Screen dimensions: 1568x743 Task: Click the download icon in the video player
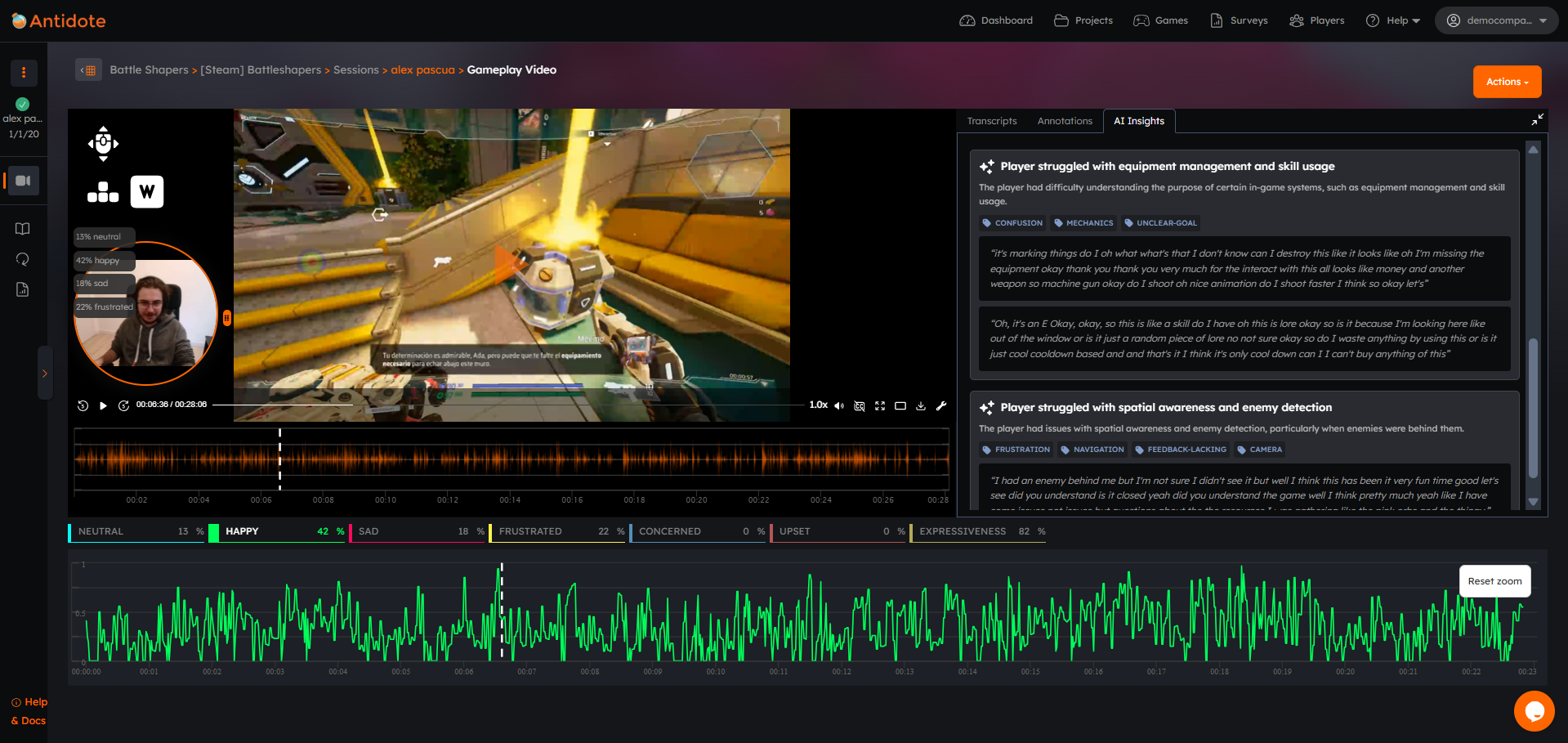[921, 405]
